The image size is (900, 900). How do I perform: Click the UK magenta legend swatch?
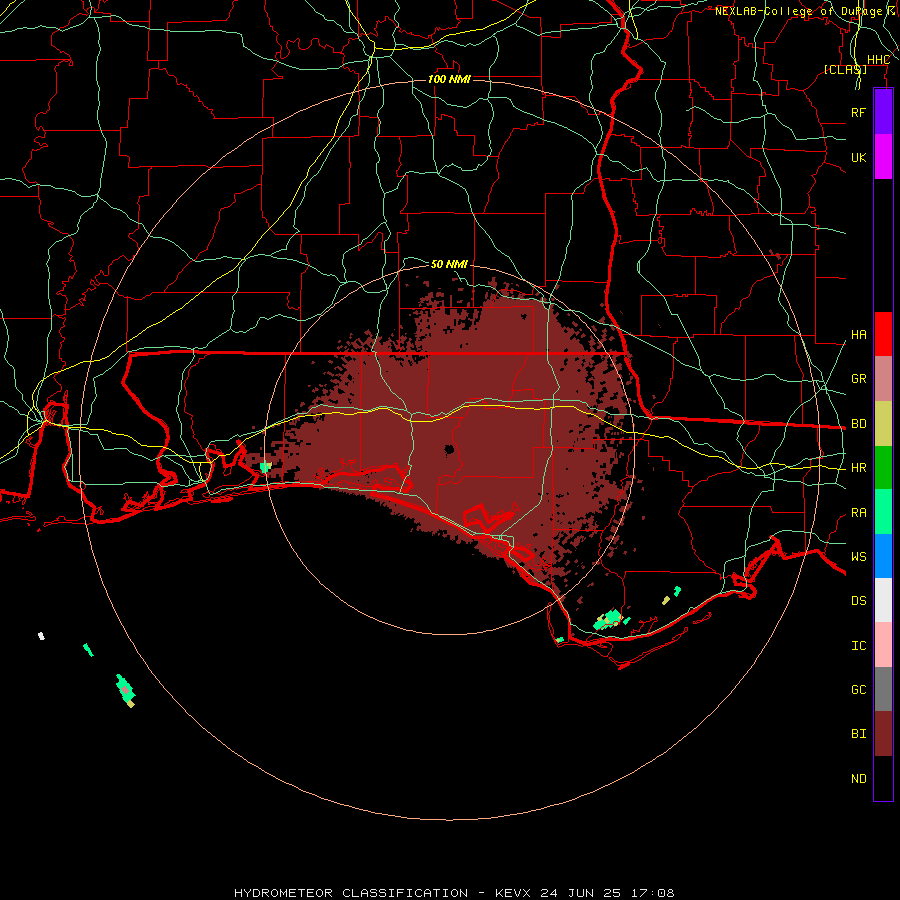click(x=883, y=157)
